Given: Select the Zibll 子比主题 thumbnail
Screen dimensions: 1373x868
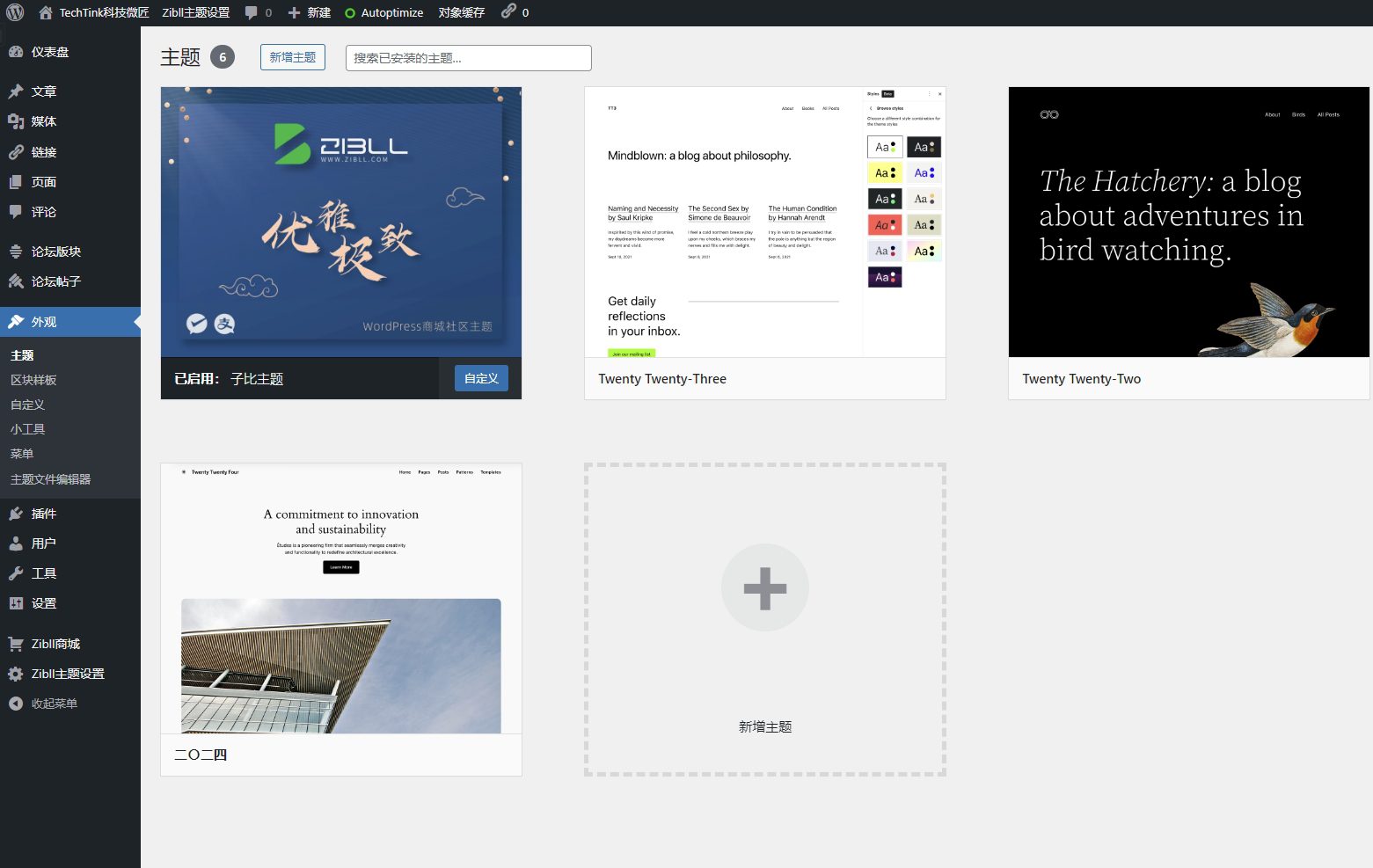Looking at the screenshot, I should [x=341, y=222].
